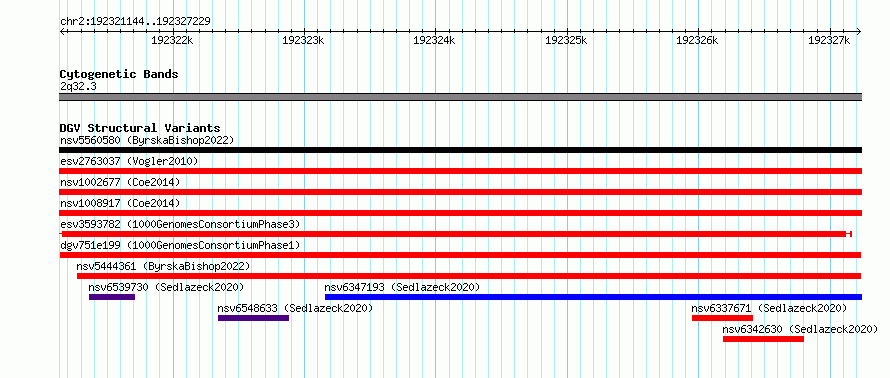Open nsv6337671 (Sedlazeck2020) label
This screenshot has height=378, width=890.
769,308
